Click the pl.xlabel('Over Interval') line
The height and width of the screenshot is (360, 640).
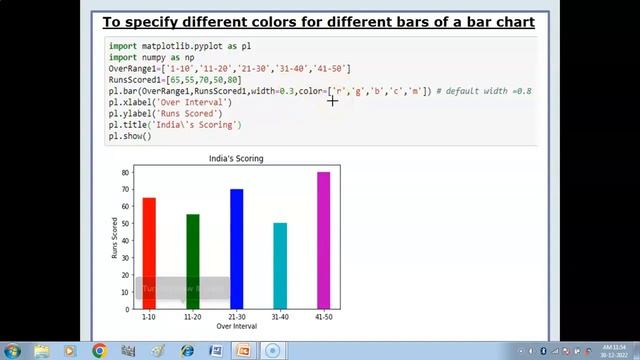point(170,102)
